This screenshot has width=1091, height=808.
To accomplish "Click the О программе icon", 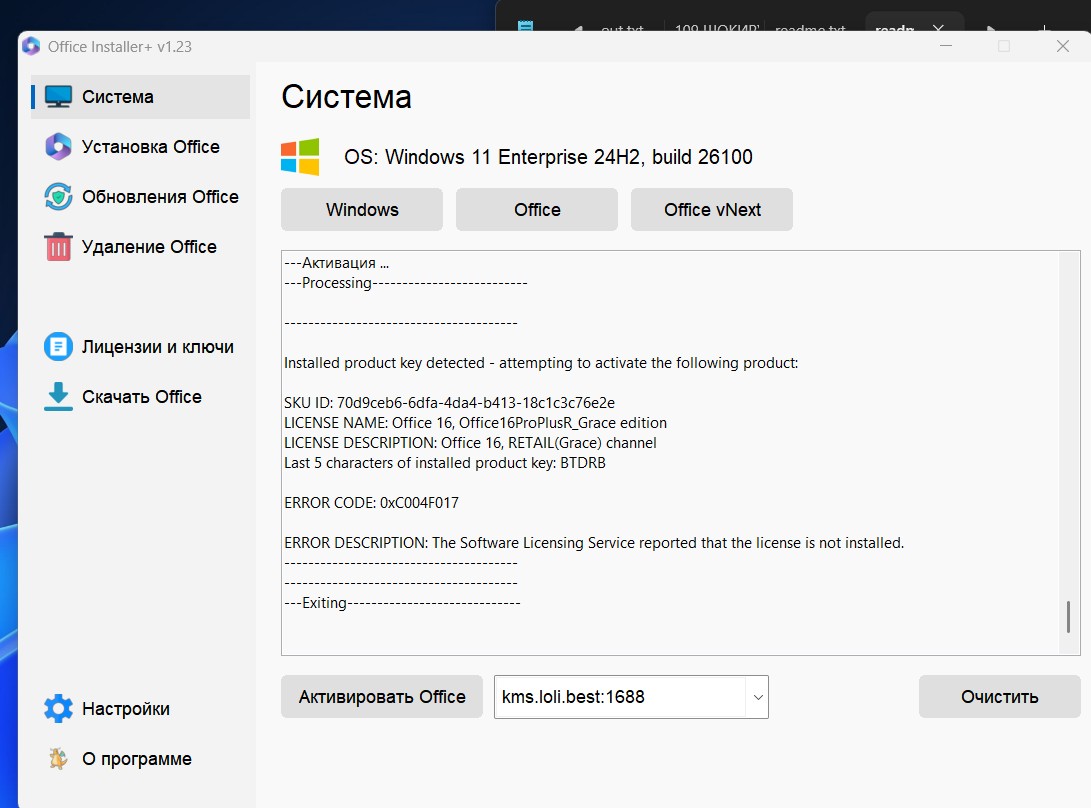I will click(59, 759).
